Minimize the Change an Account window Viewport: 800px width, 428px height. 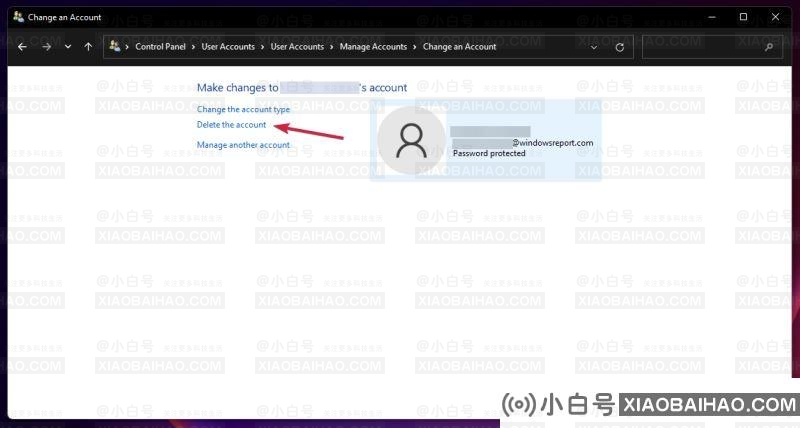[712, 17]
